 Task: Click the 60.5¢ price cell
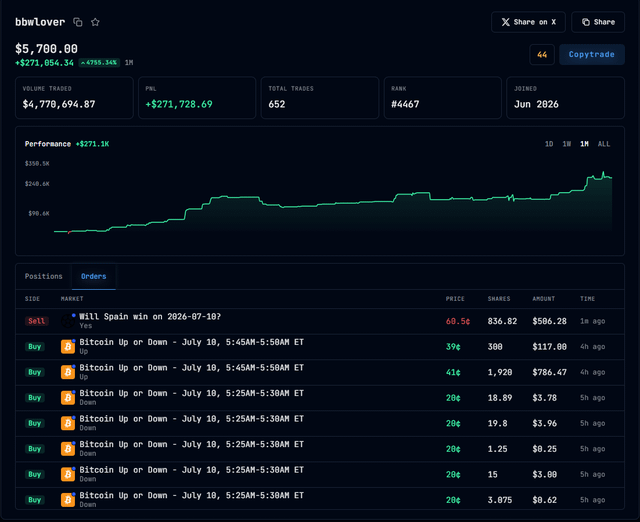pyautogui.click(x=458, y=321)
